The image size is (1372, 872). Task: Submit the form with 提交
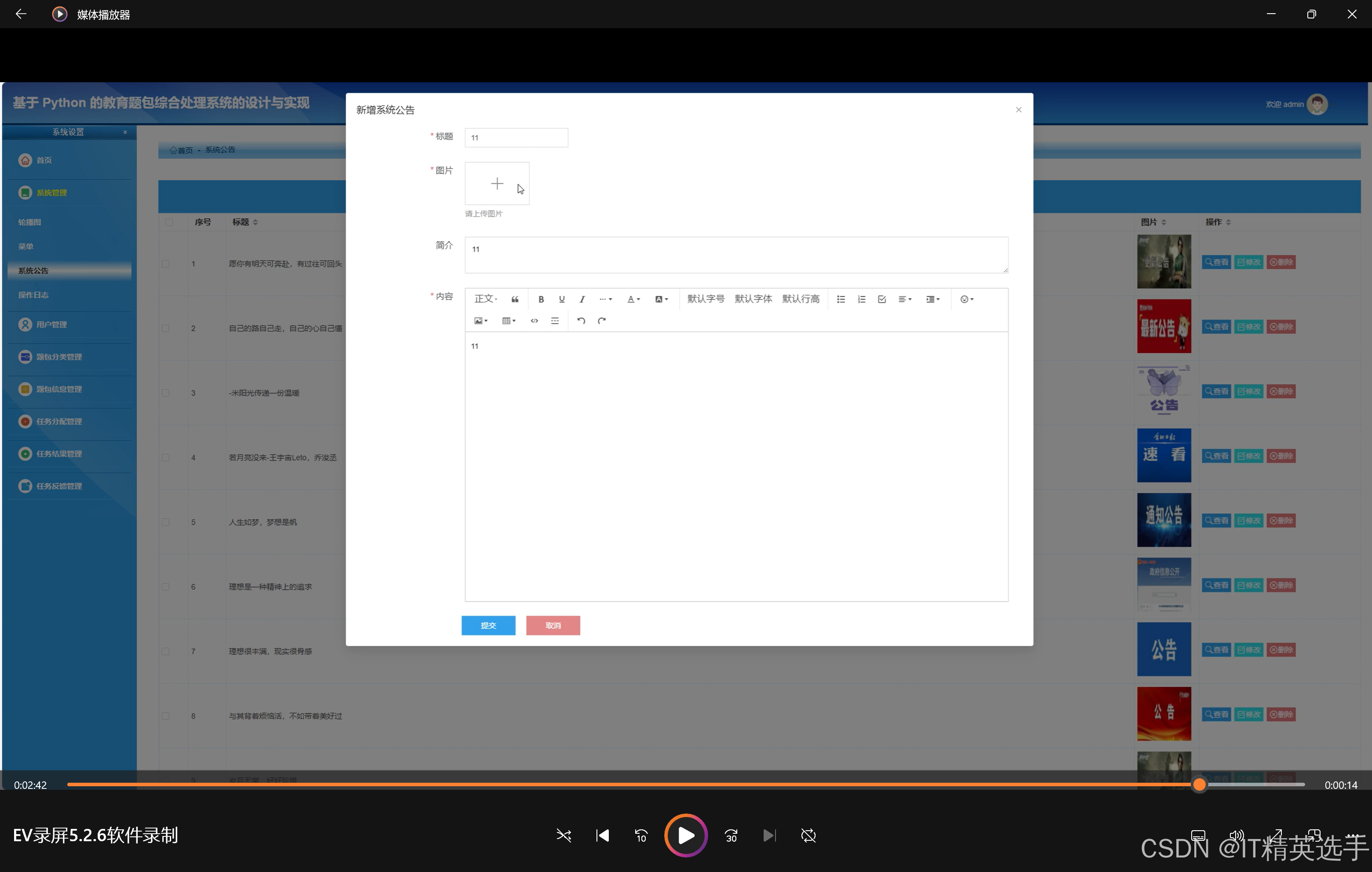488,625
